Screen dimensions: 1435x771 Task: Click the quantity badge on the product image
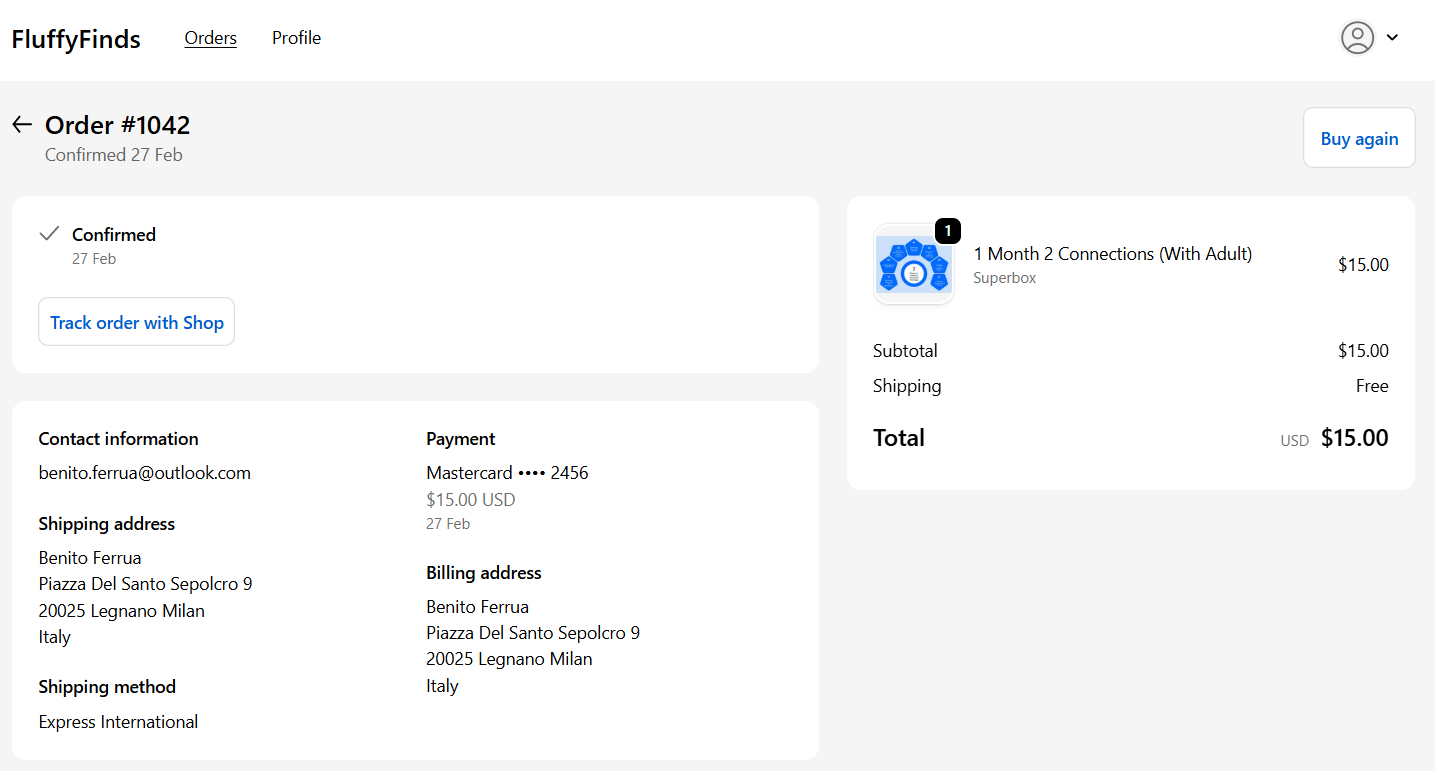point(947,231)
